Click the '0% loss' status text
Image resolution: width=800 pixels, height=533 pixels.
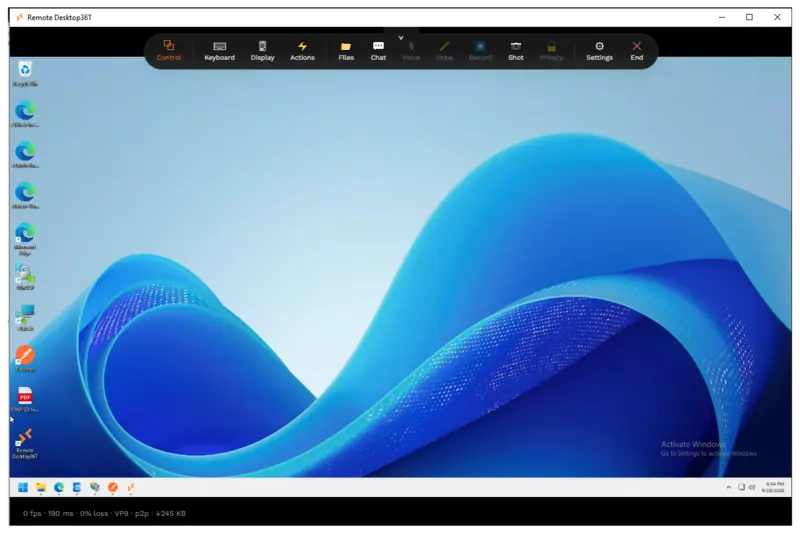pyautogui.click(x=94, y=514)
